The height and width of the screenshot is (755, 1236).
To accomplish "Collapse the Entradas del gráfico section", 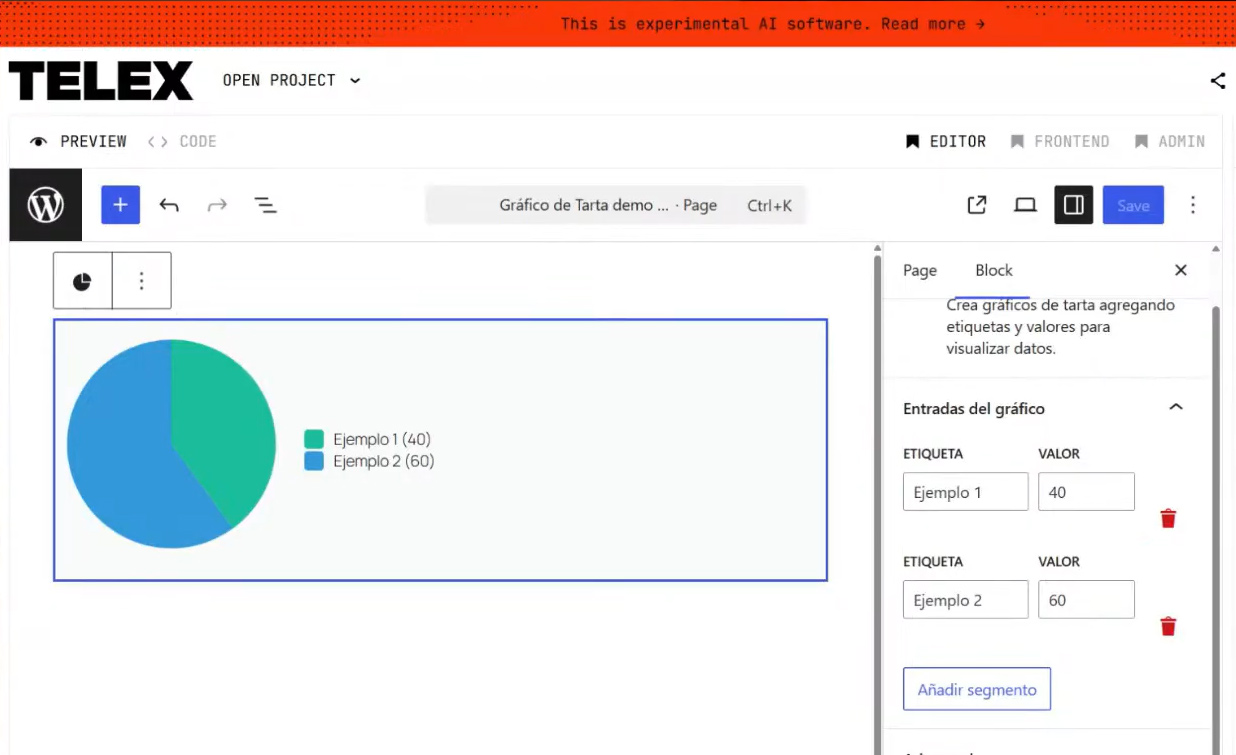I will 1176,408.
